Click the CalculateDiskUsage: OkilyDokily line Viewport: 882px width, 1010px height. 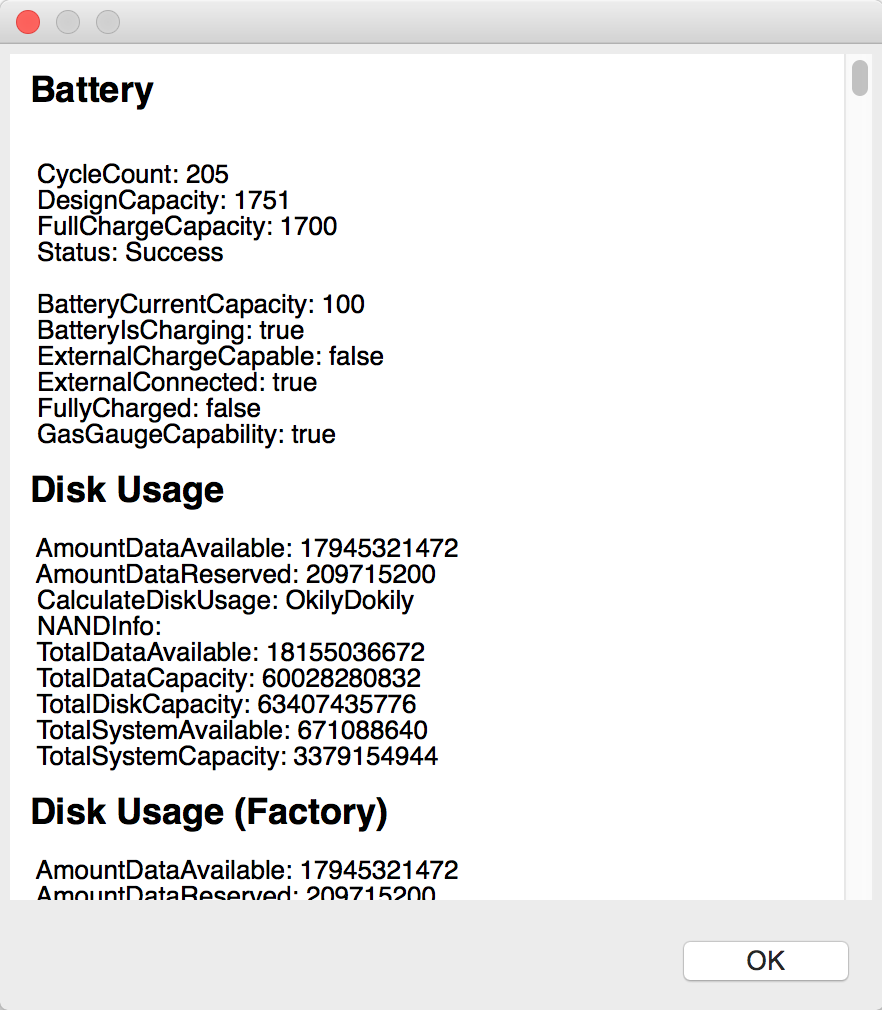225,600
